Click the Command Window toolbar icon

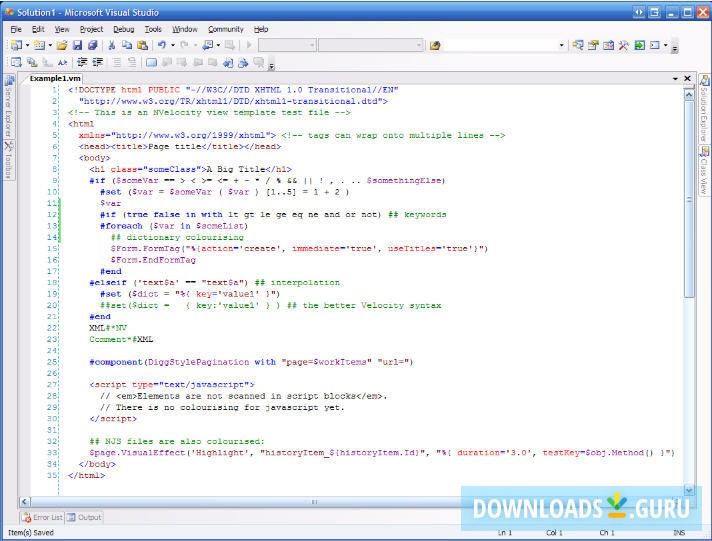point(655,45)
